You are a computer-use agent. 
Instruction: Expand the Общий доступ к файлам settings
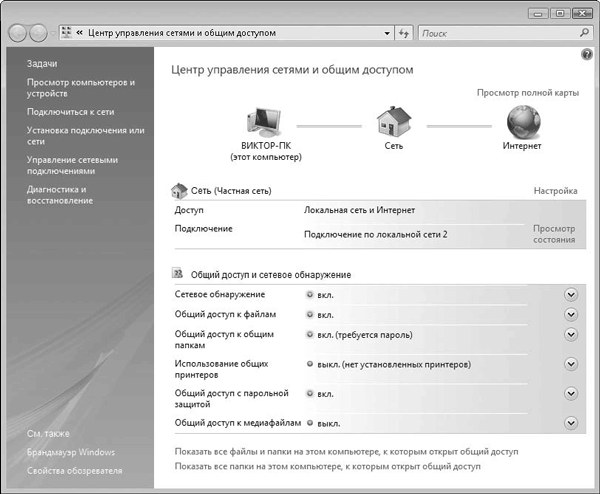point(571,314)
